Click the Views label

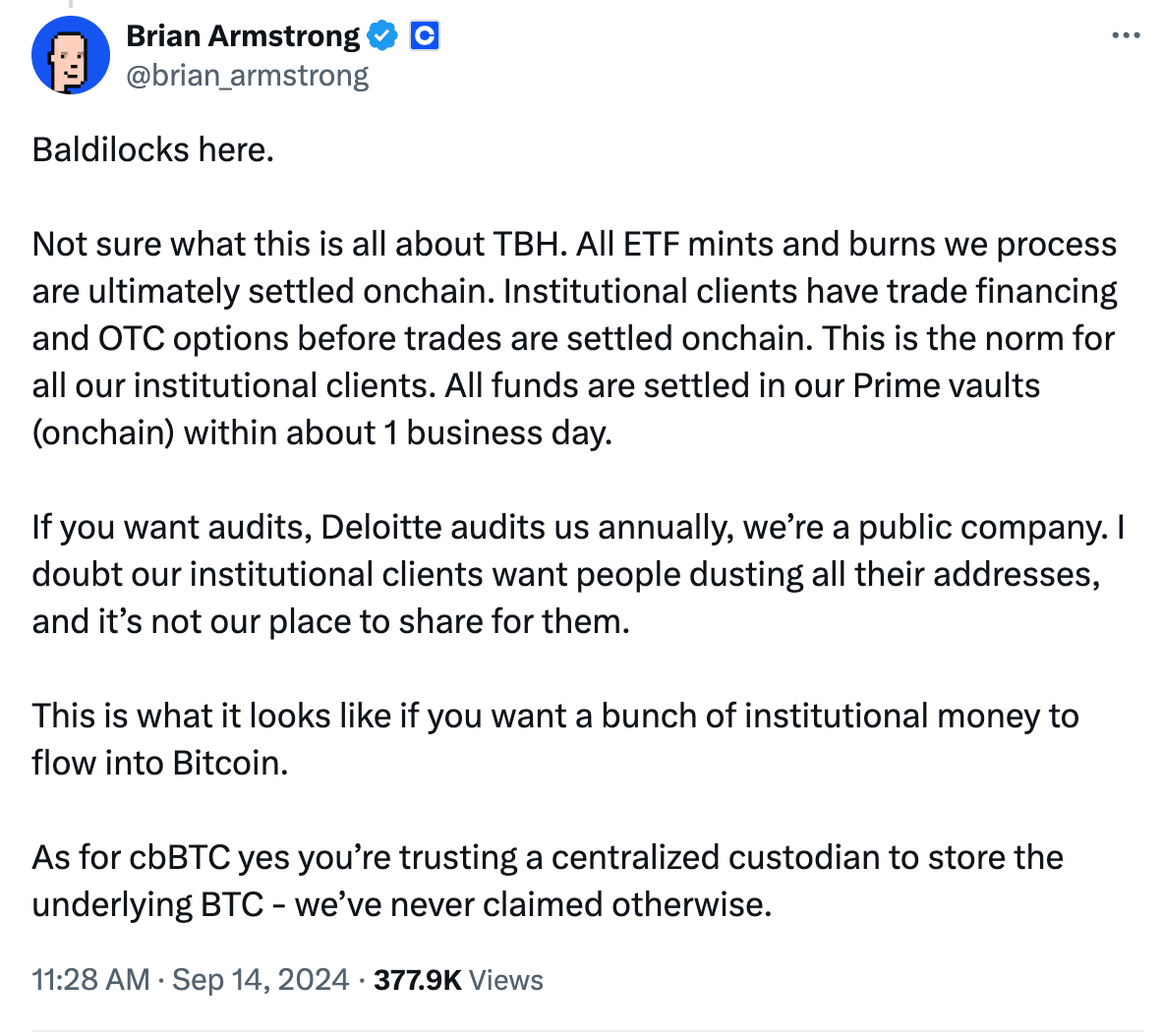(x=506, y=980)
